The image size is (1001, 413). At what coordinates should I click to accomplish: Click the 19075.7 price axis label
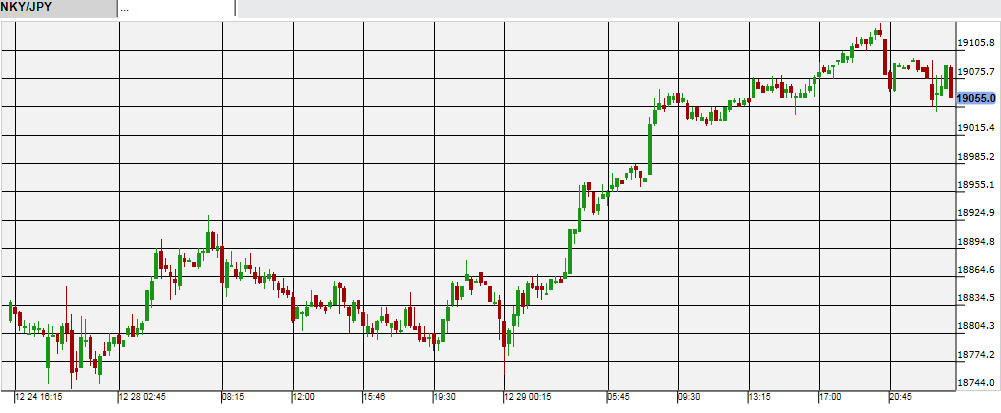(976, 71)
